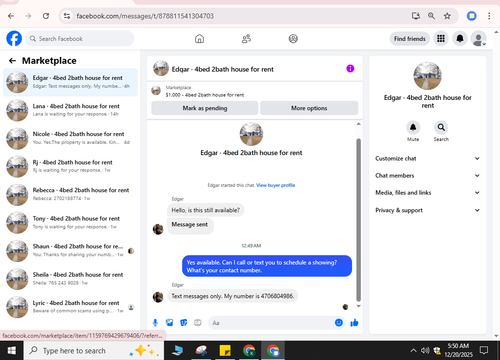Open View buyer profile link

pyautogui.click(x=275, y=185)
